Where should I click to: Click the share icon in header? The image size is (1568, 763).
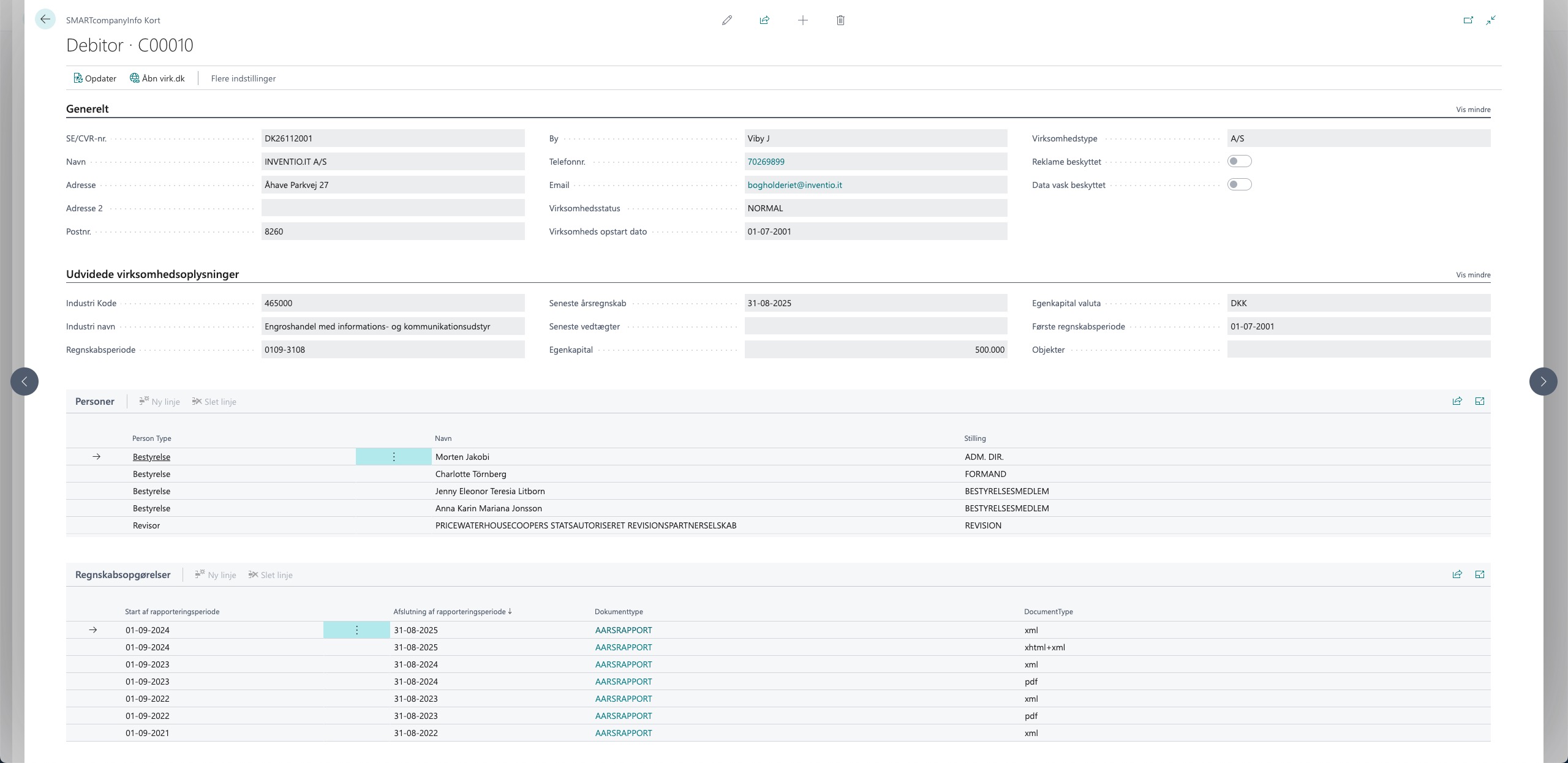coord(764,20)
